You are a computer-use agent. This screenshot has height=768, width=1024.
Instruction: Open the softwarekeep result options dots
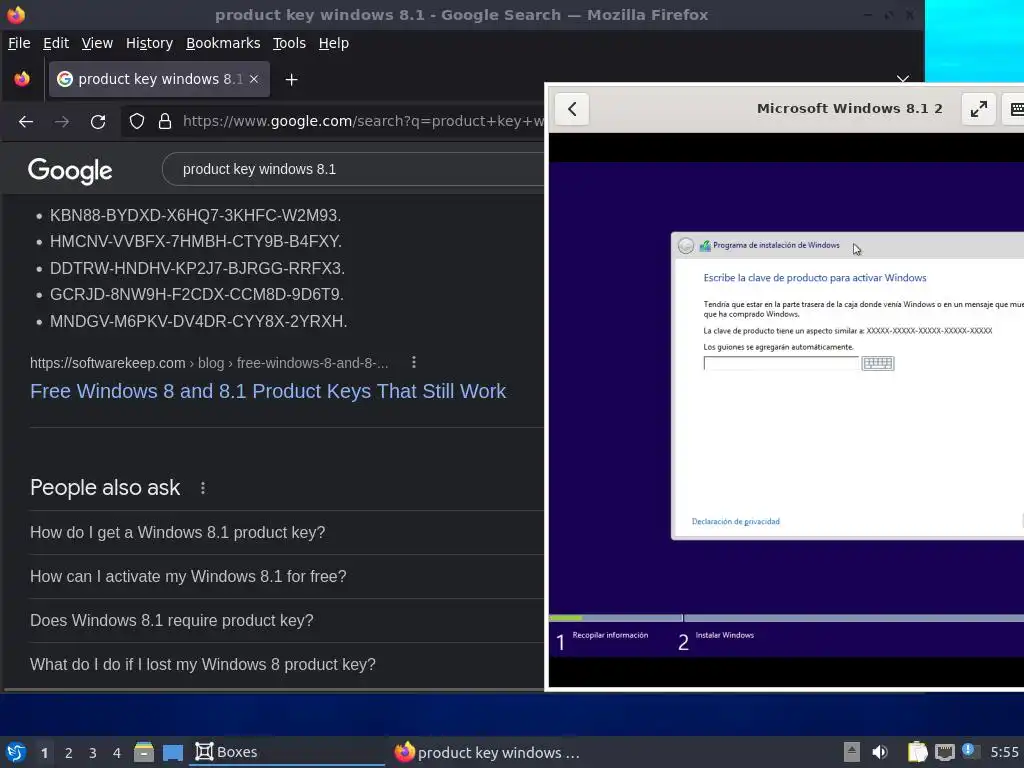(x=413, y=362)
